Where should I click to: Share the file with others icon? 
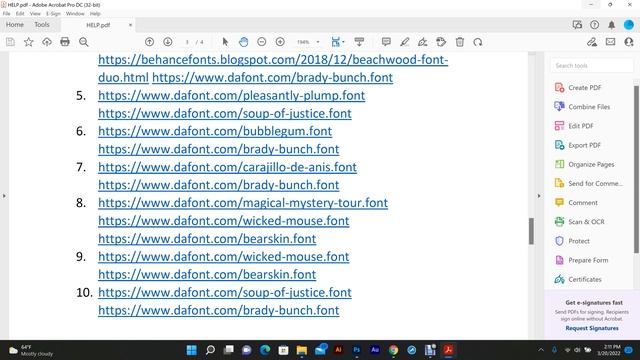tap(629, 42)
